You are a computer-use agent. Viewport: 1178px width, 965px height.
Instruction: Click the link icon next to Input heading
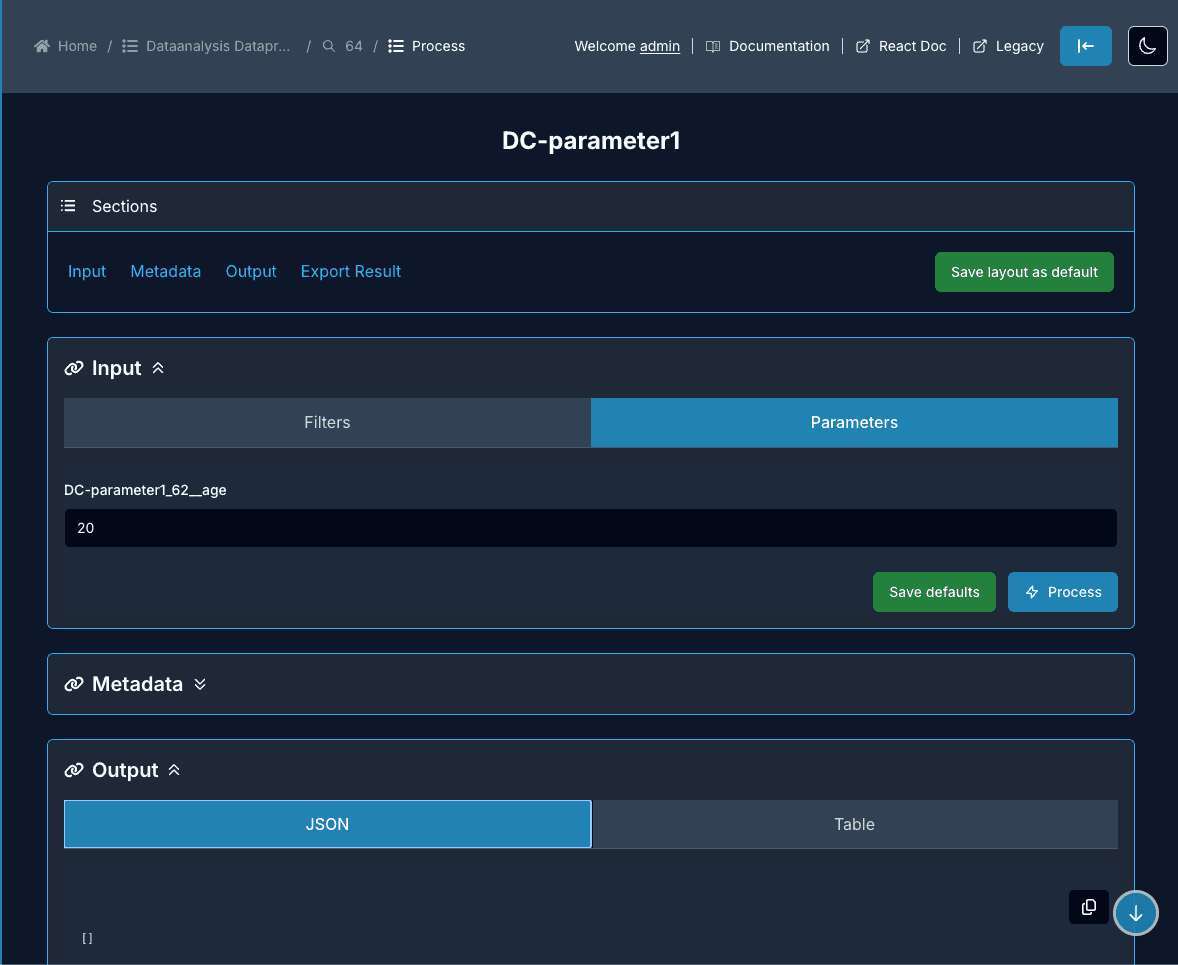coord(74,368)
